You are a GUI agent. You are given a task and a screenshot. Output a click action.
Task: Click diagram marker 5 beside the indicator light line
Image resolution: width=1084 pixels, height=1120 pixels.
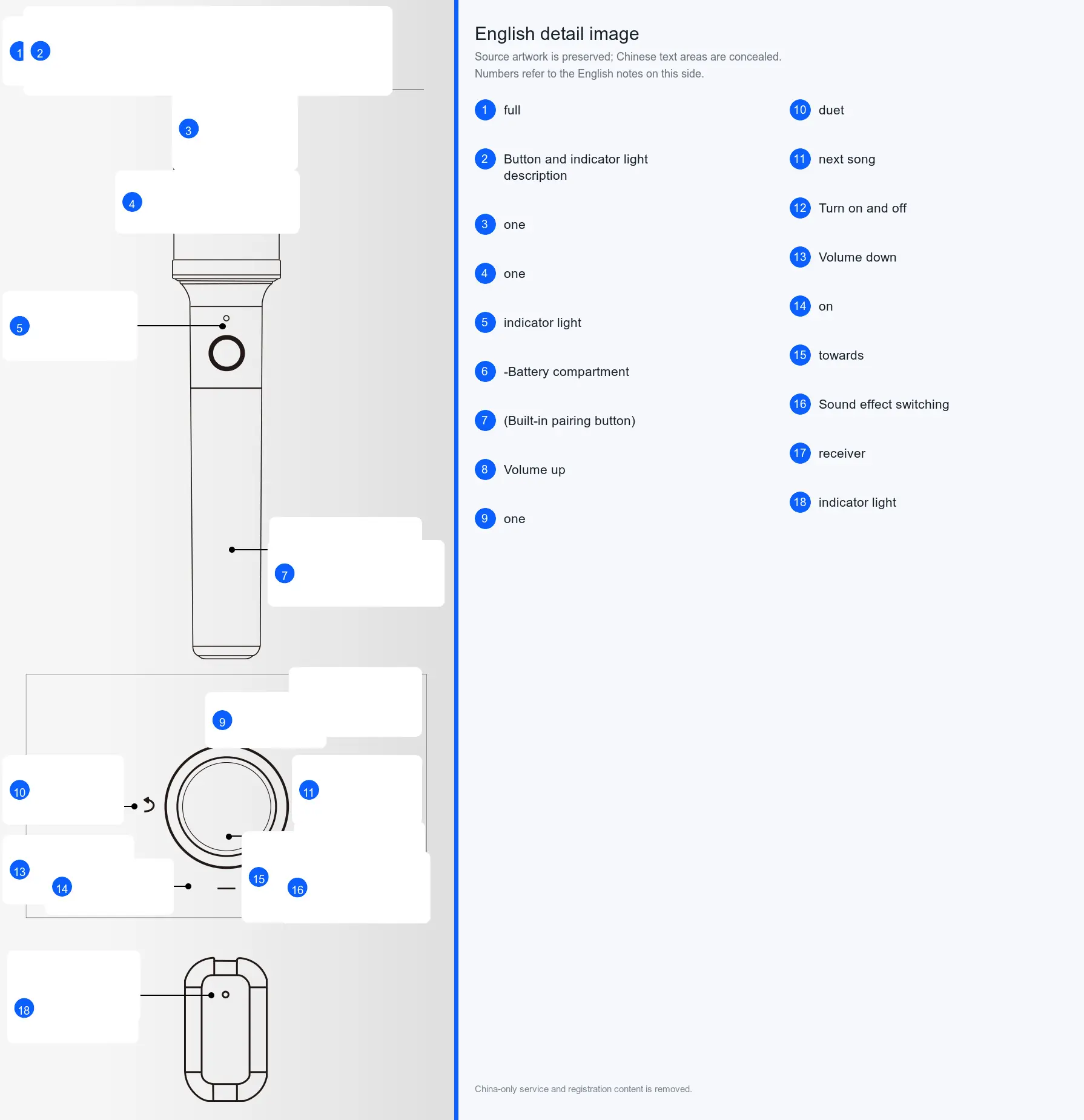point(19,327)
